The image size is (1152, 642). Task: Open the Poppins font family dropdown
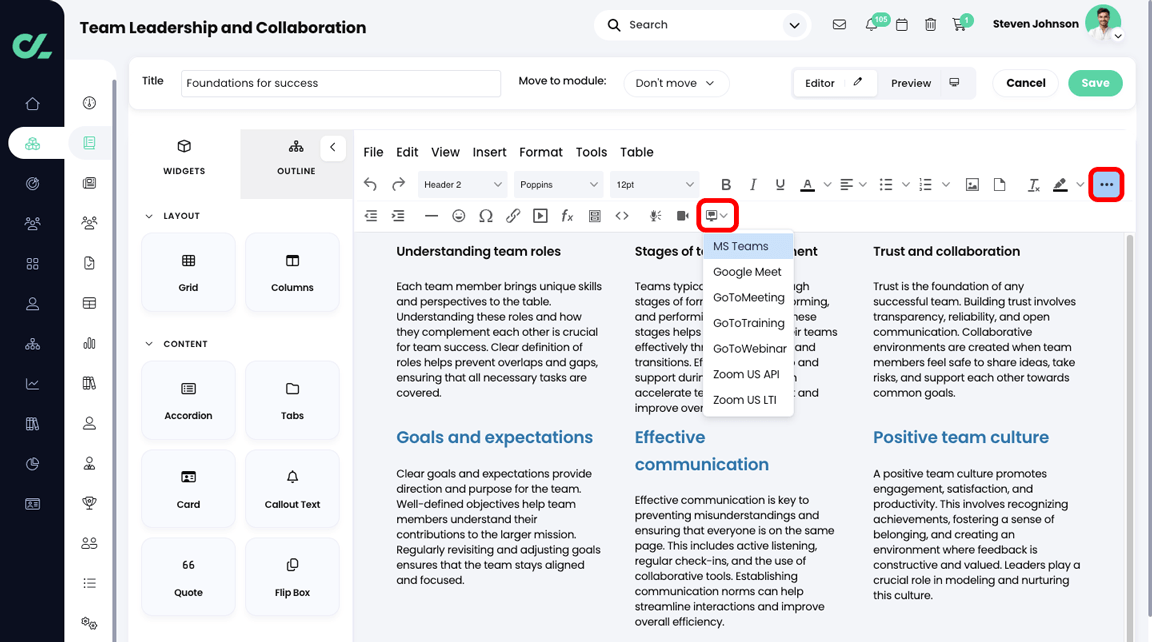pyautogui.click(x=558, y=184)
